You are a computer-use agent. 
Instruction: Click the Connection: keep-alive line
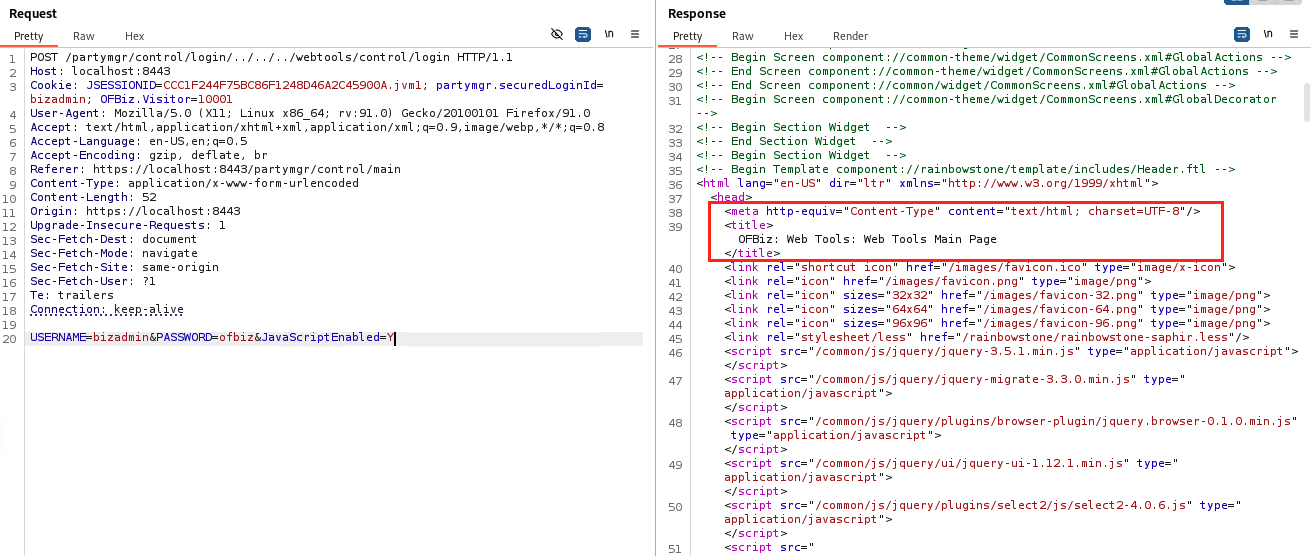click(x=107, y=310)
